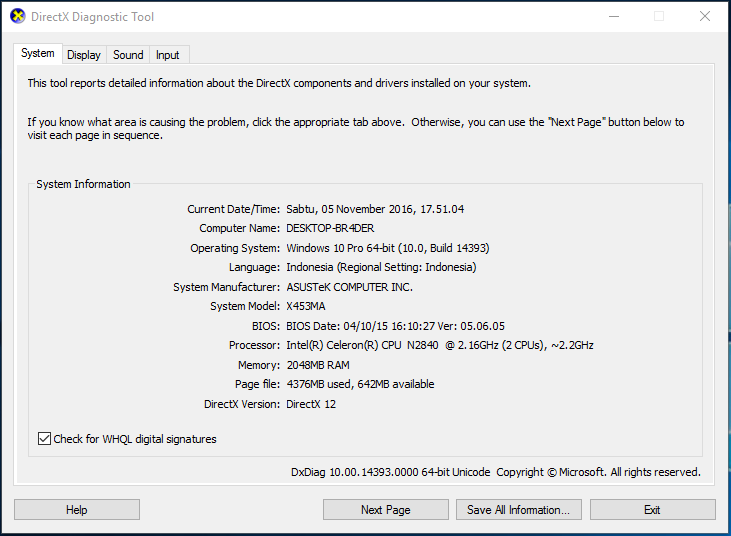Image resolution: width=731 pixels, height=536 pixels.
Task: Click the Current Date/Time label
Action: [234, 209]
